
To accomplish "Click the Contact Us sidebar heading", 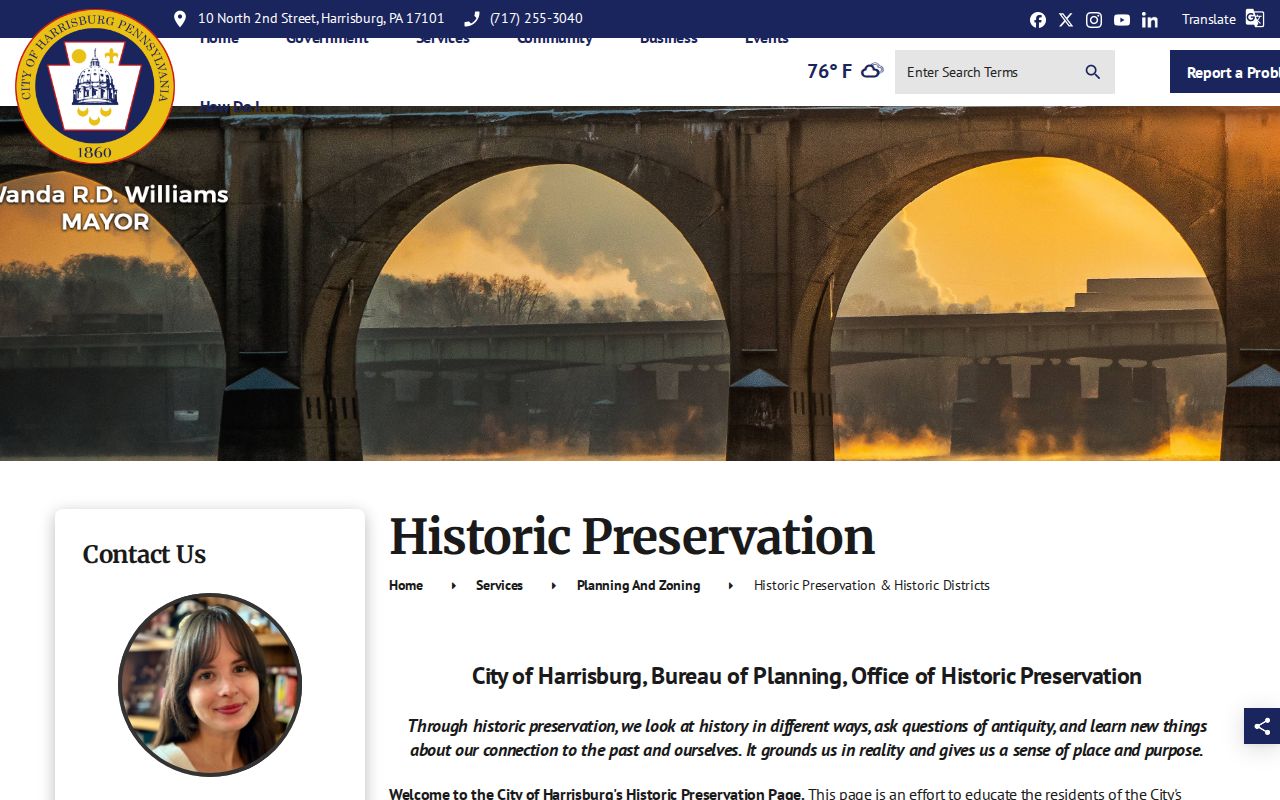I will (144, 554).
